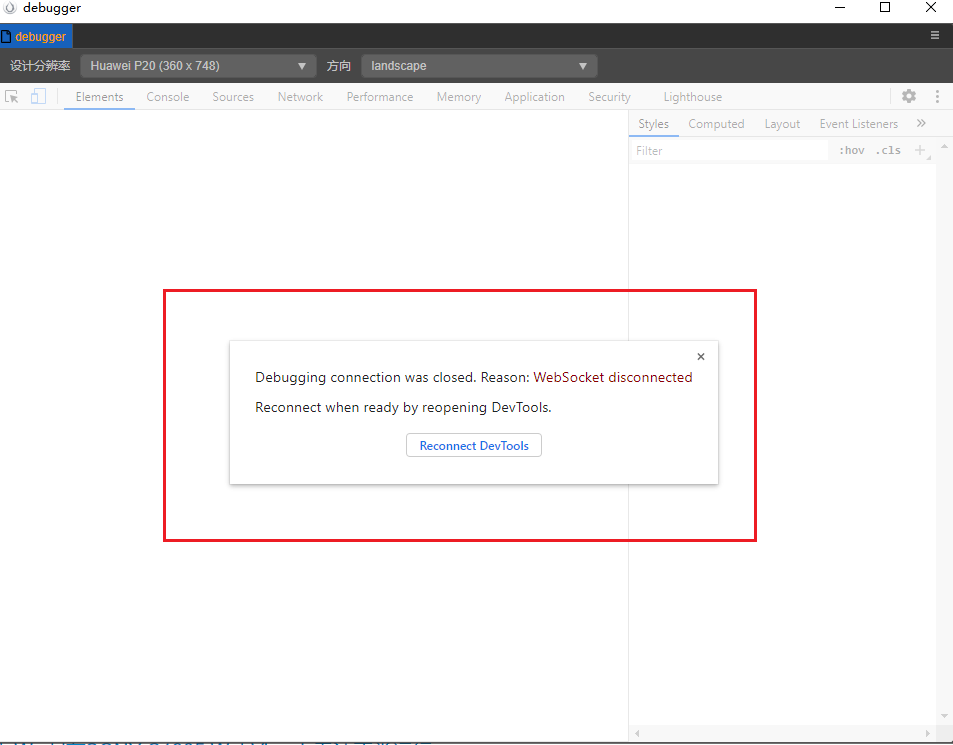This screenshot has width=953, height=745.
Task: Click the styles pane scroll-up arrow
Action: 944,146
